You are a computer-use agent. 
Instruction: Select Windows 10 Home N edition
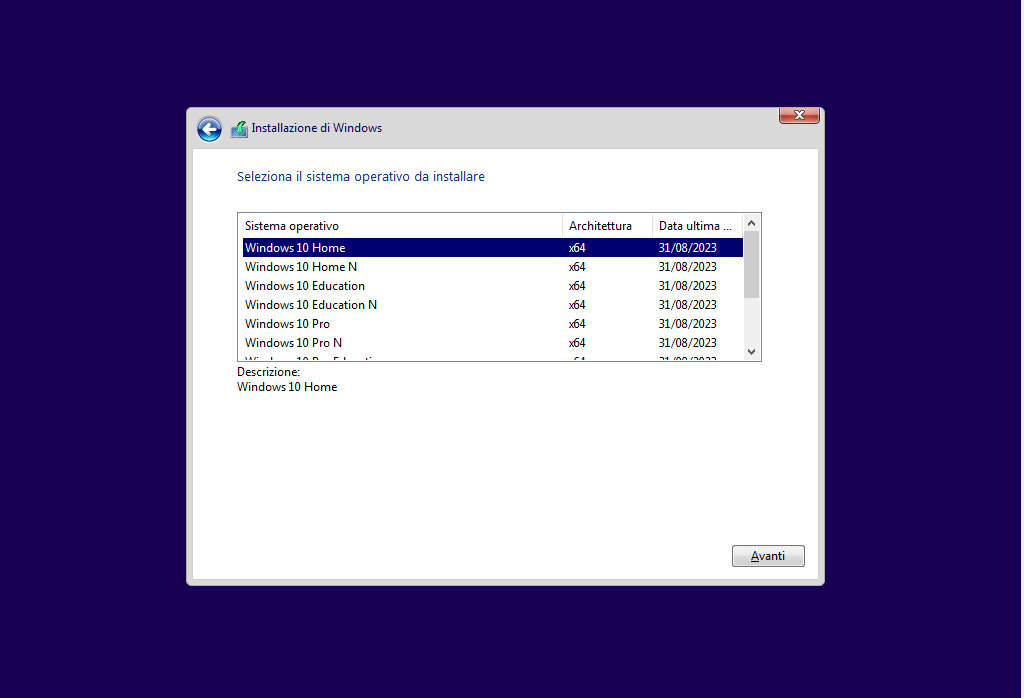click(x=492, y=266)
